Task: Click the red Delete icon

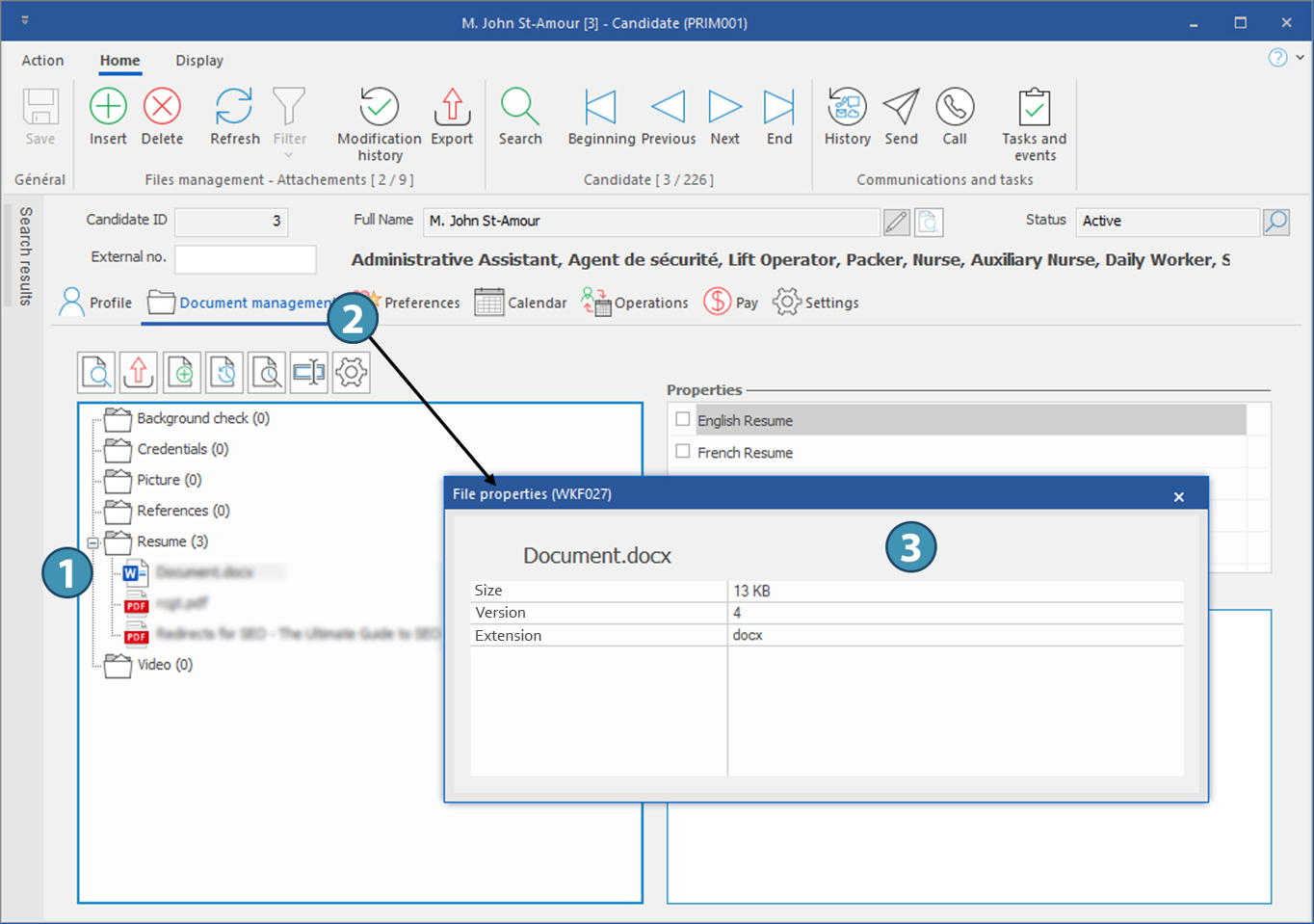Action: (x=162, y=107)
